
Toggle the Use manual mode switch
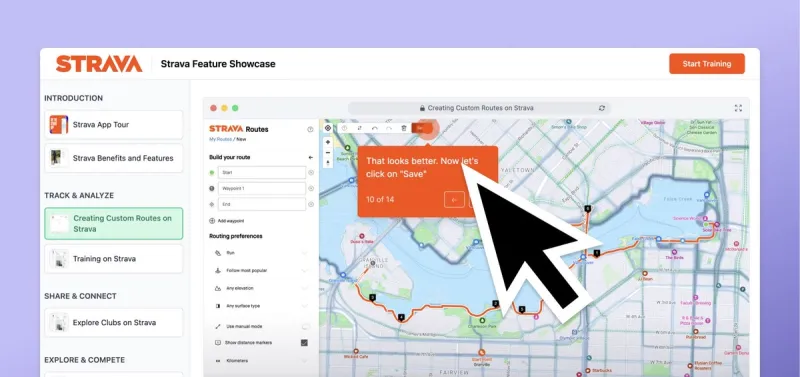tap(306, 326)
